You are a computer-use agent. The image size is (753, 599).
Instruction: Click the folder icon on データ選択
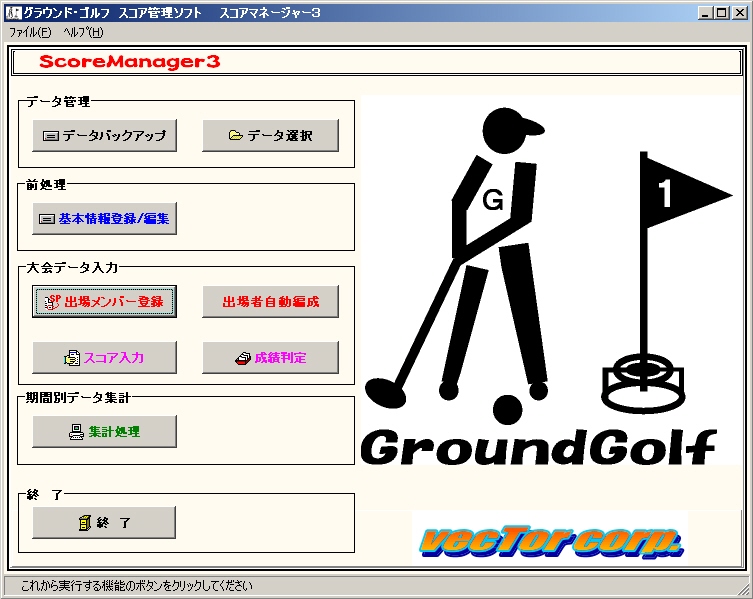235,135
